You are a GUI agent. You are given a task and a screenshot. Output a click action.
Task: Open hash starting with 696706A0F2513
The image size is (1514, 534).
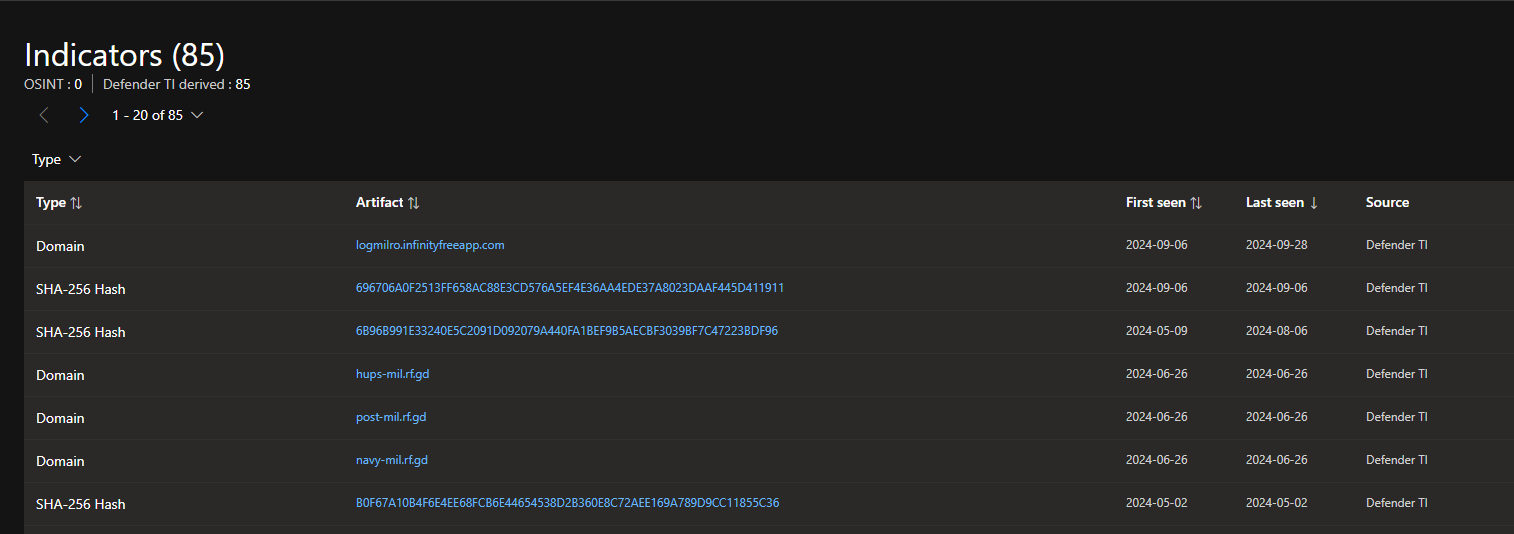coord(570,288)
